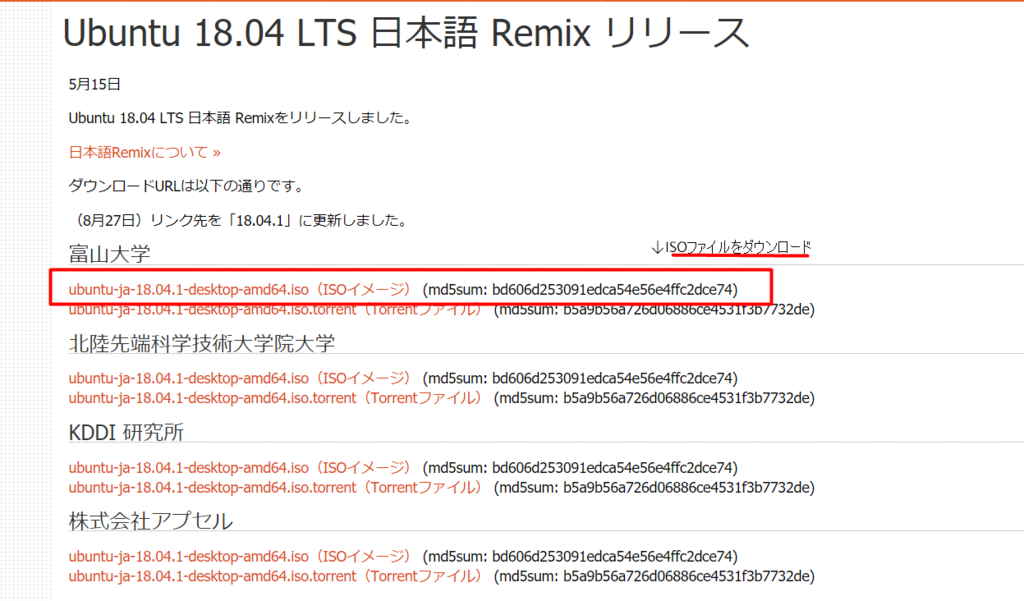Download the ISO image link under KDDI 研究所
1024x601 pixels.
tap(240, 468)
